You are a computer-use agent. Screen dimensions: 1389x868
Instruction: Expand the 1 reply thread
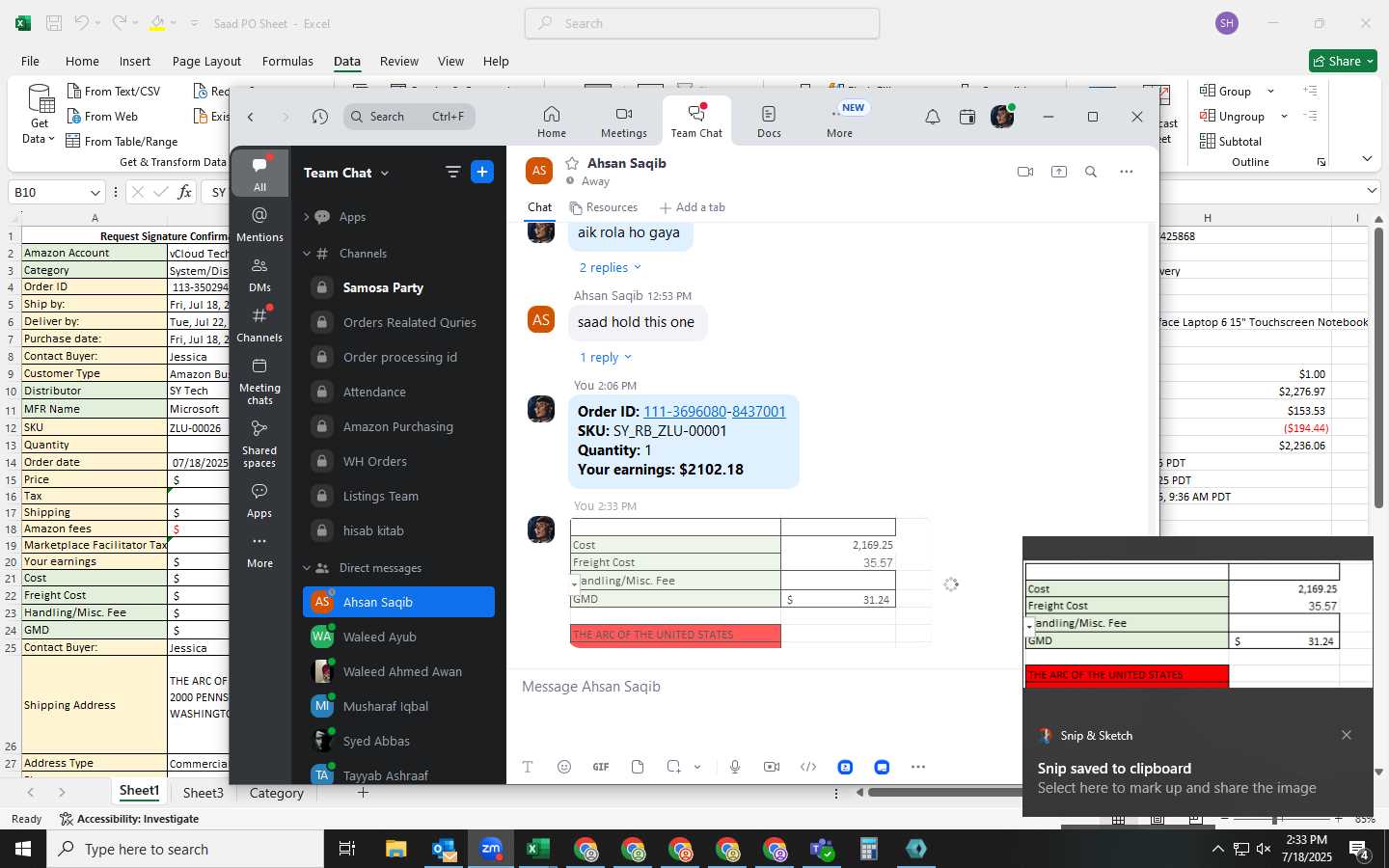click(x=605, y=357)
